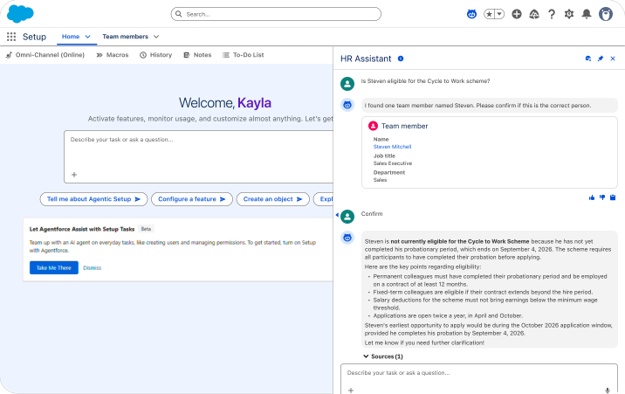Expand the Home tab chevron
Viewport: 625px width, 394px height.
point(88,37)
